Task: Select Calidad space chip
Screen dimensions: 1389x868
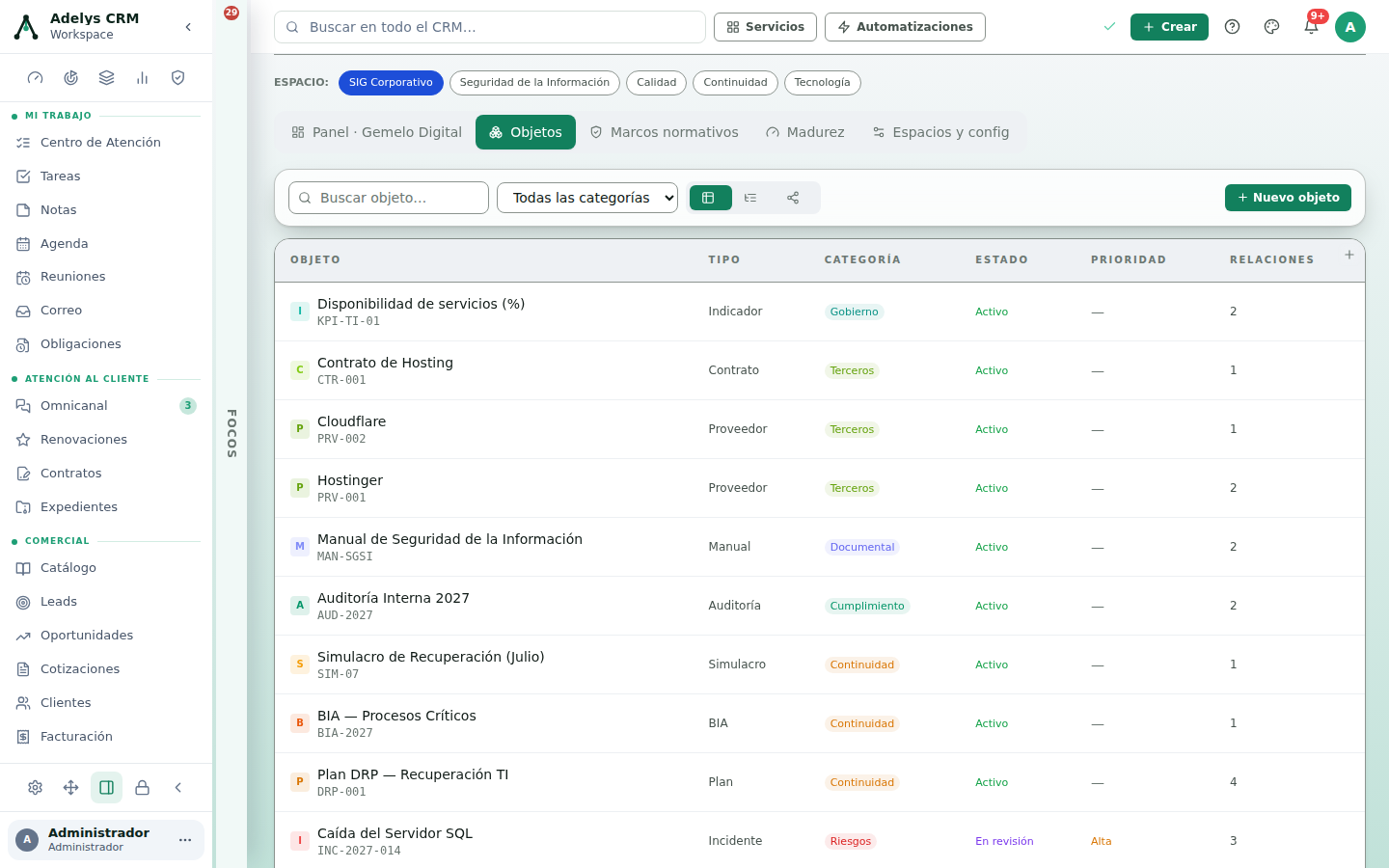Action: click(x=656, y=83)
